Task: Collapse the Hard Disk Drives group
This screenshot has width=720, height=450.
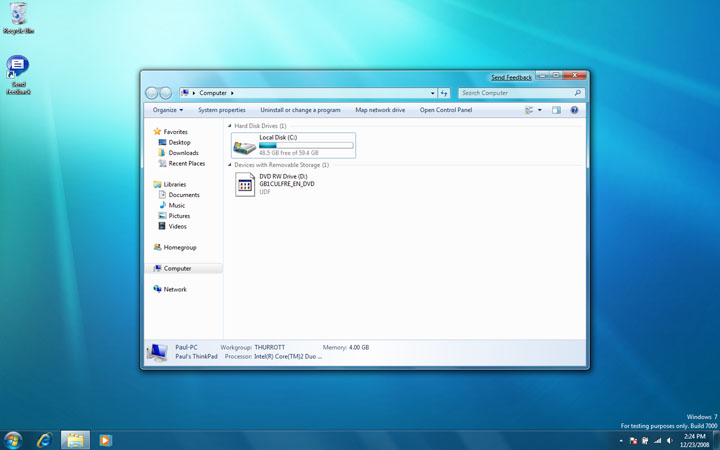Action: click(230, 126)
